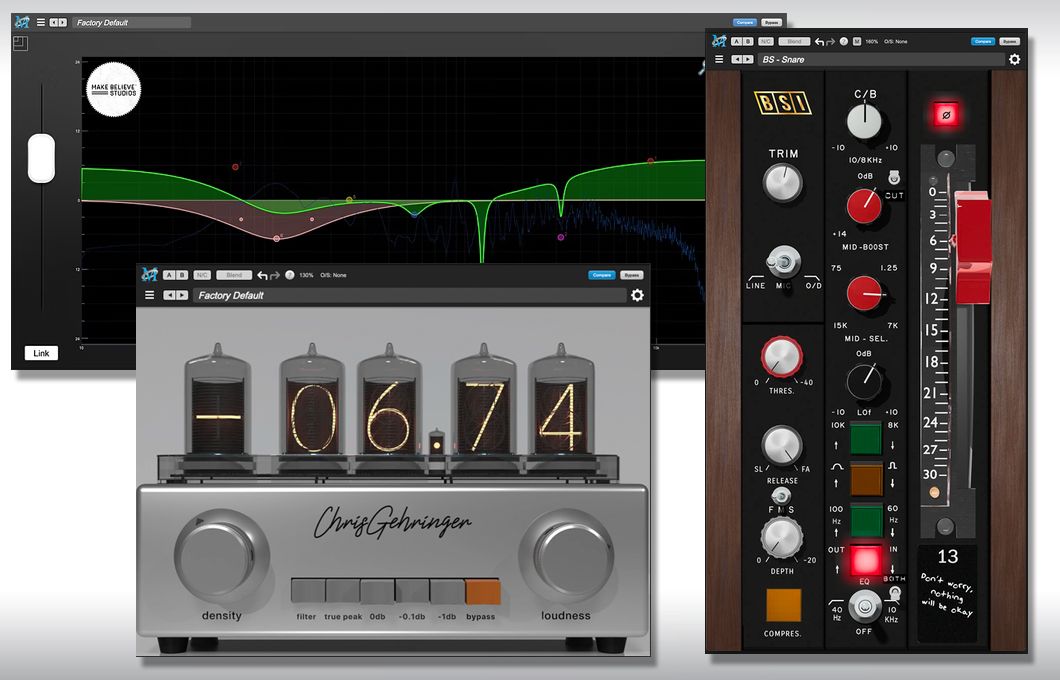
Task: Open Factory Default preset list in tube limiter
Action: coord(410,295)
